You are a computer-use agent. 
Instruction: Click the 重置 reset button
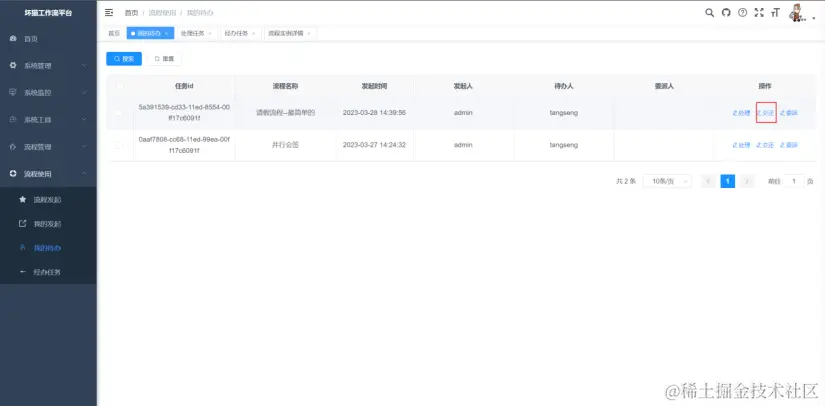(x=165, y=59)
